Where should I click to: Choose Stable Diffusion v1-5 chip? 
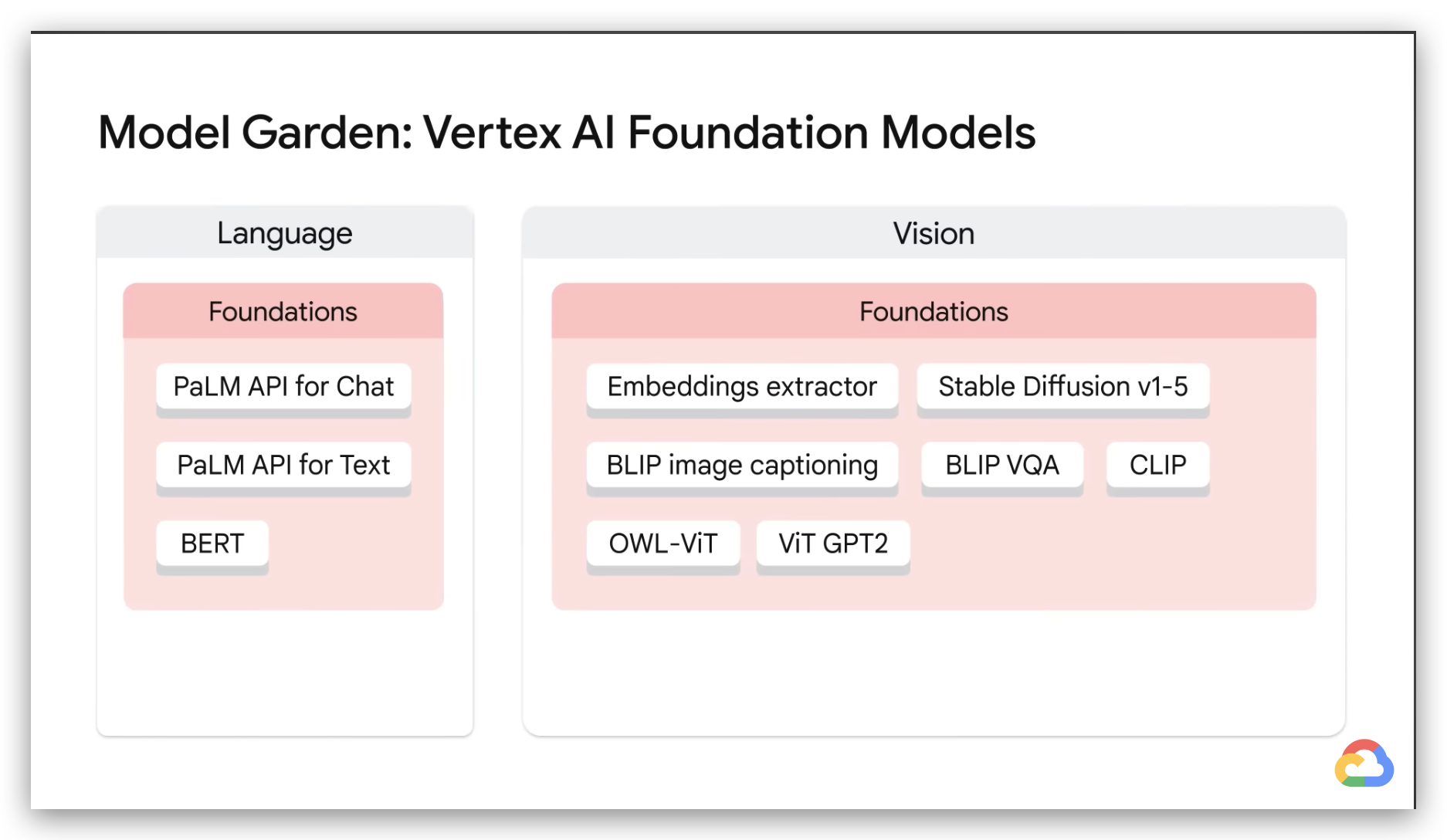point(1063,387)
